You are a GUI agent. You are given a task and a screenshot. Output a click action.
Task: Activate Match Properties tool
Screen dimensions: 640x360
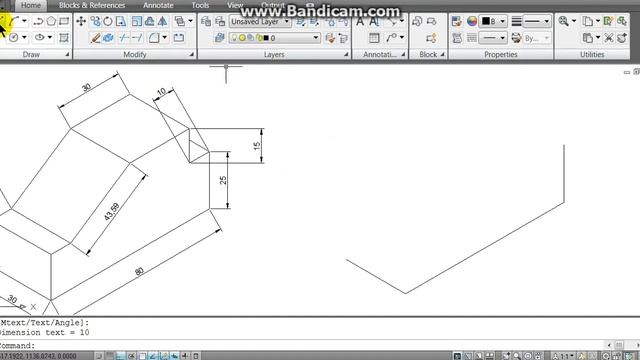457,21
